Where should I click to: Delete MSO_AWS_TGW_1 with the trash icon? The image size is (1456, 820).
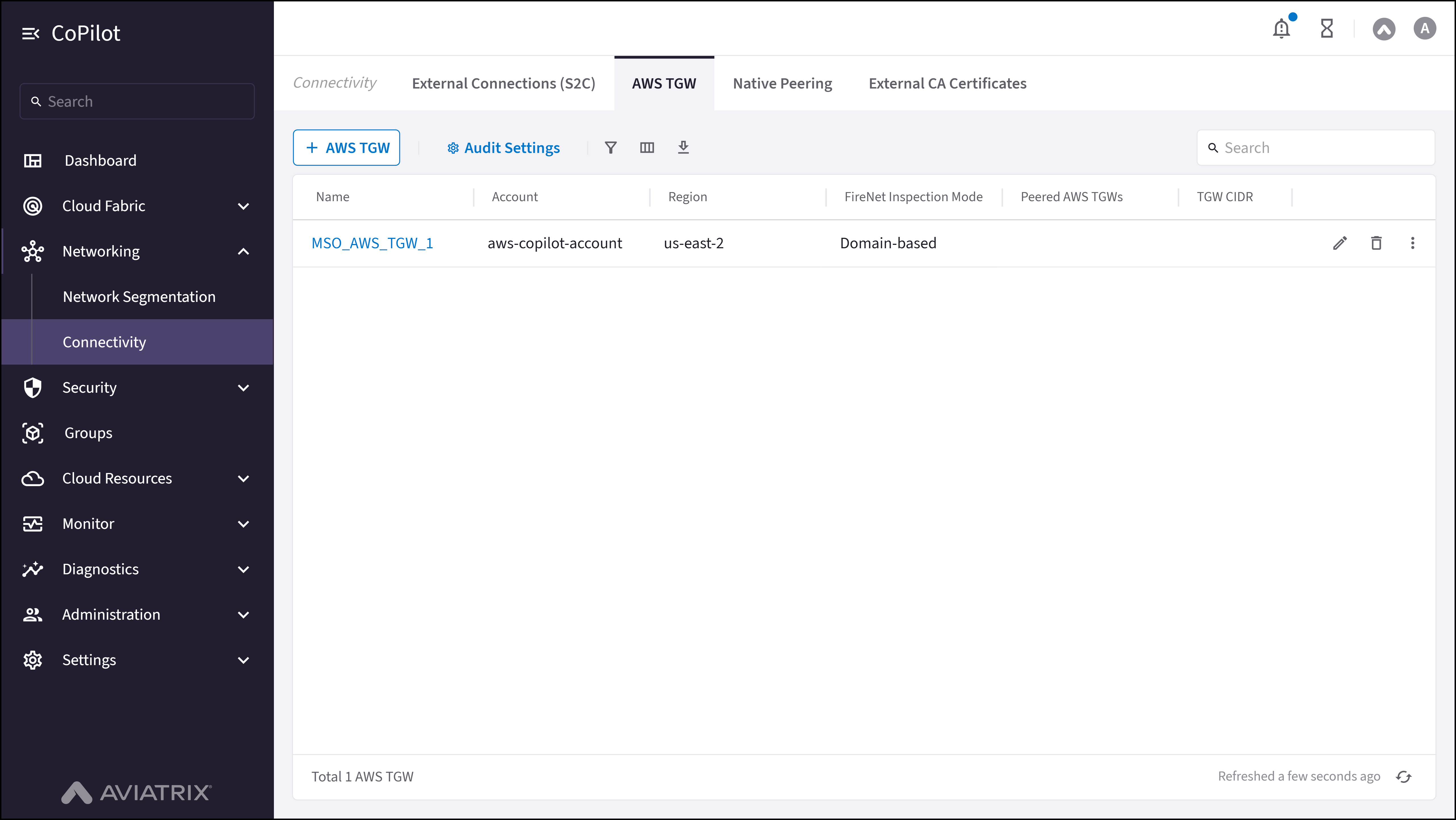tap(1376, 242)
